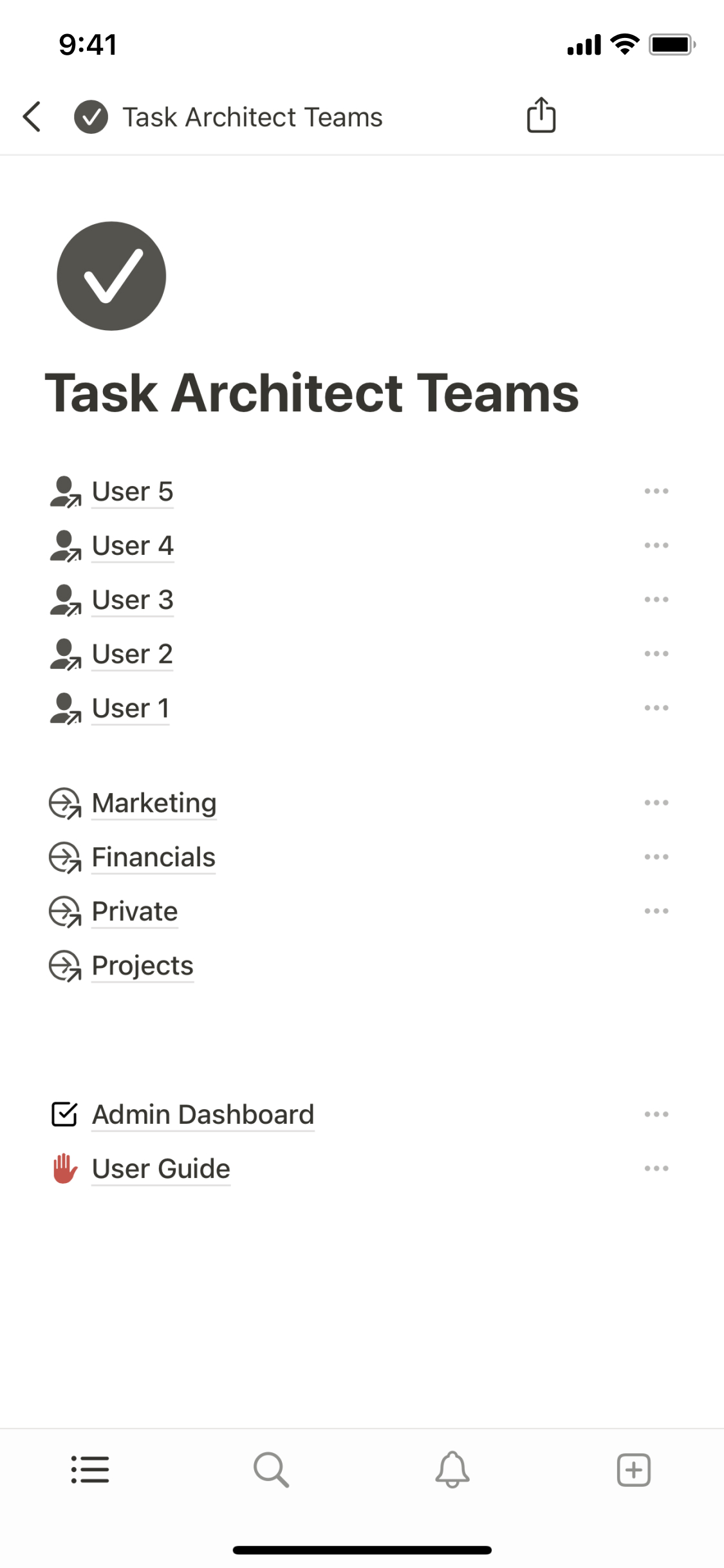Screen dimensions: 724x1568
Task: Open the User 4 page link
Action: click(133, 546)
